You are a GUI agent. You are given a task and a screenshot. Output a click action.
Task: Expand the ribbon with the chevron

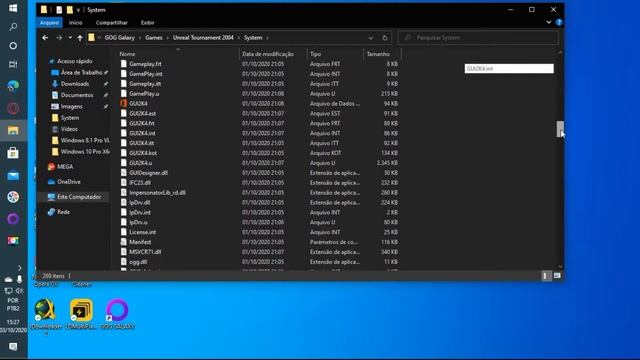(549, 22)
